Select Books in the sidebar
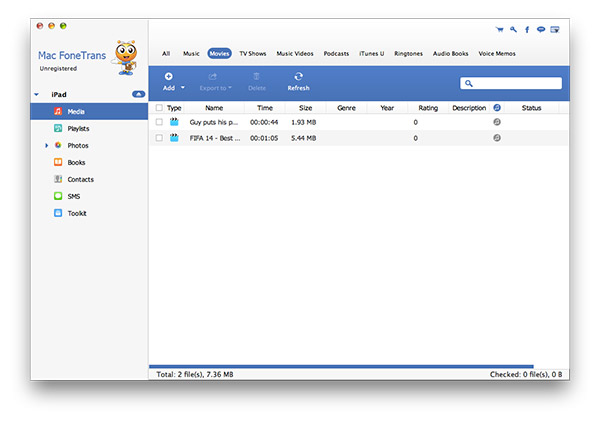Screen dimensions: 600x422 coord(76,162)
